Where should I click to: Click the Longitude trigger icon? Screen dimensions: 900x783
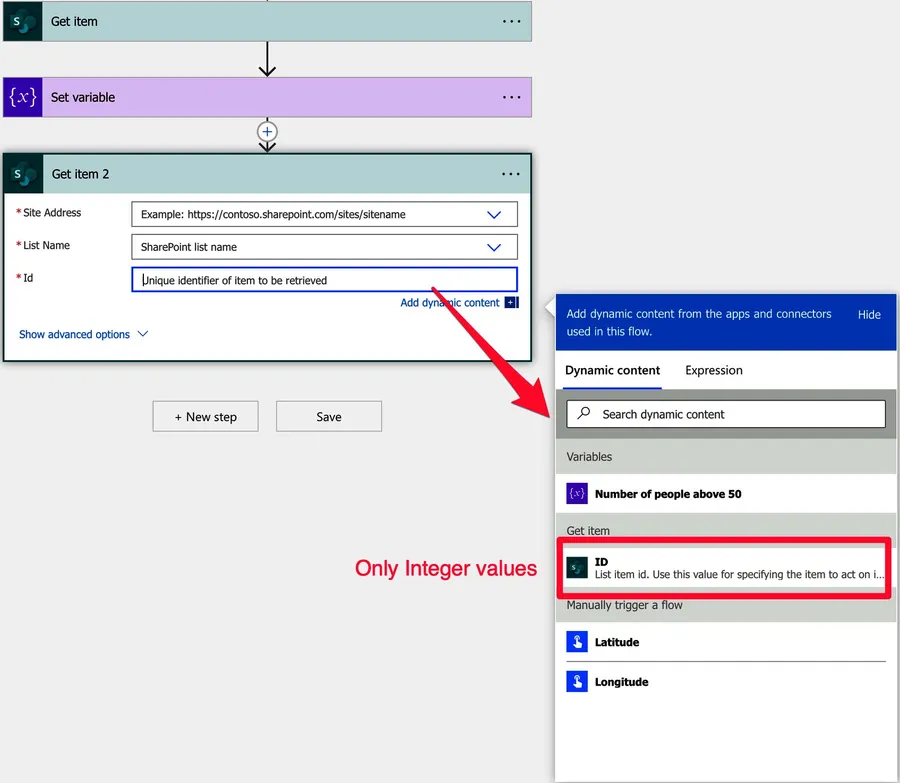point(577,682)
